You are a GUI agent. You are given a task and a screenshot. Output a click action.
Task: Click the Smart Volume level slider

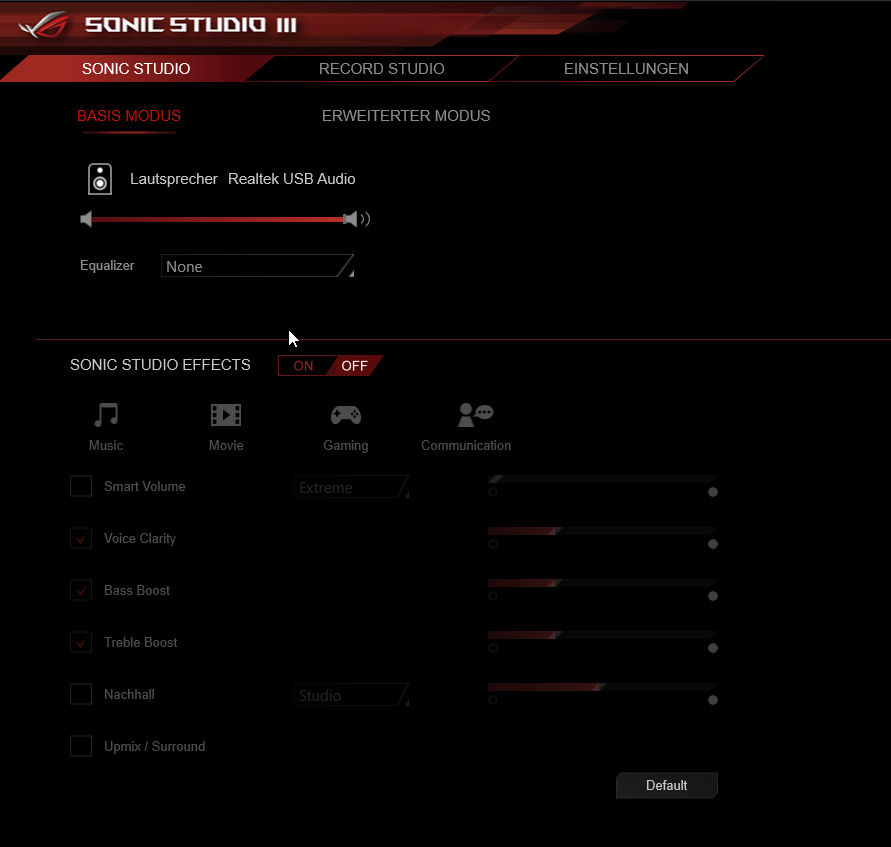pyautogui.click(x=602, y=479)
